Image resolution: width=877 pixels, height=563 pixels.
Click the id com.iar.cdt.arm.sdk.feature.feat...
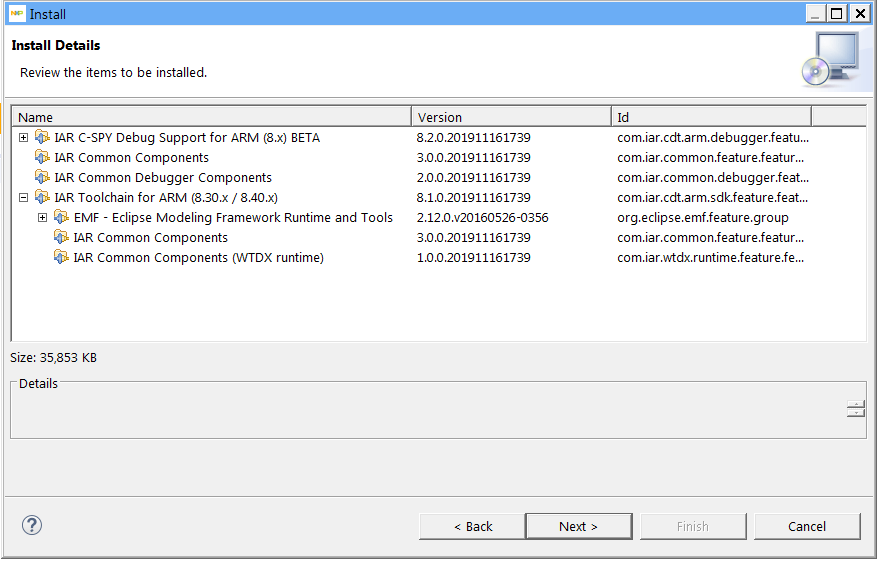pos(713,197)
